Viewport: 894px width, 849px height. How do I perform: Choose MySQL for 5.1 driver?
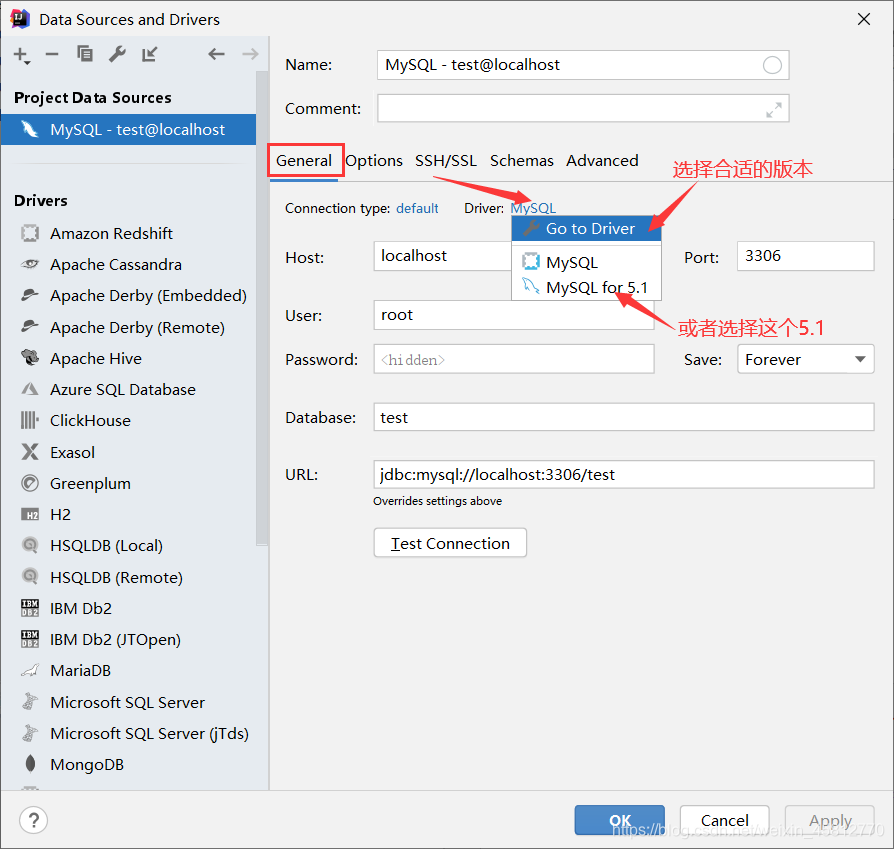click(586, 287)
